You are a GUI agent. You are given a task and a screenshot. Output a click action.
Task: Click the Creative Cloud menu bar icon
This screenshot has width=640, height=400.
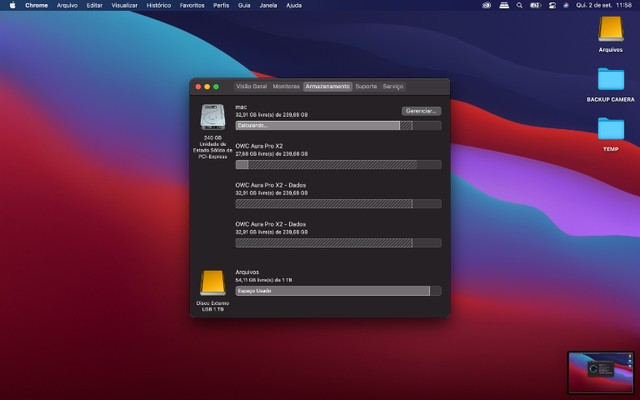(x=486, y=5)
